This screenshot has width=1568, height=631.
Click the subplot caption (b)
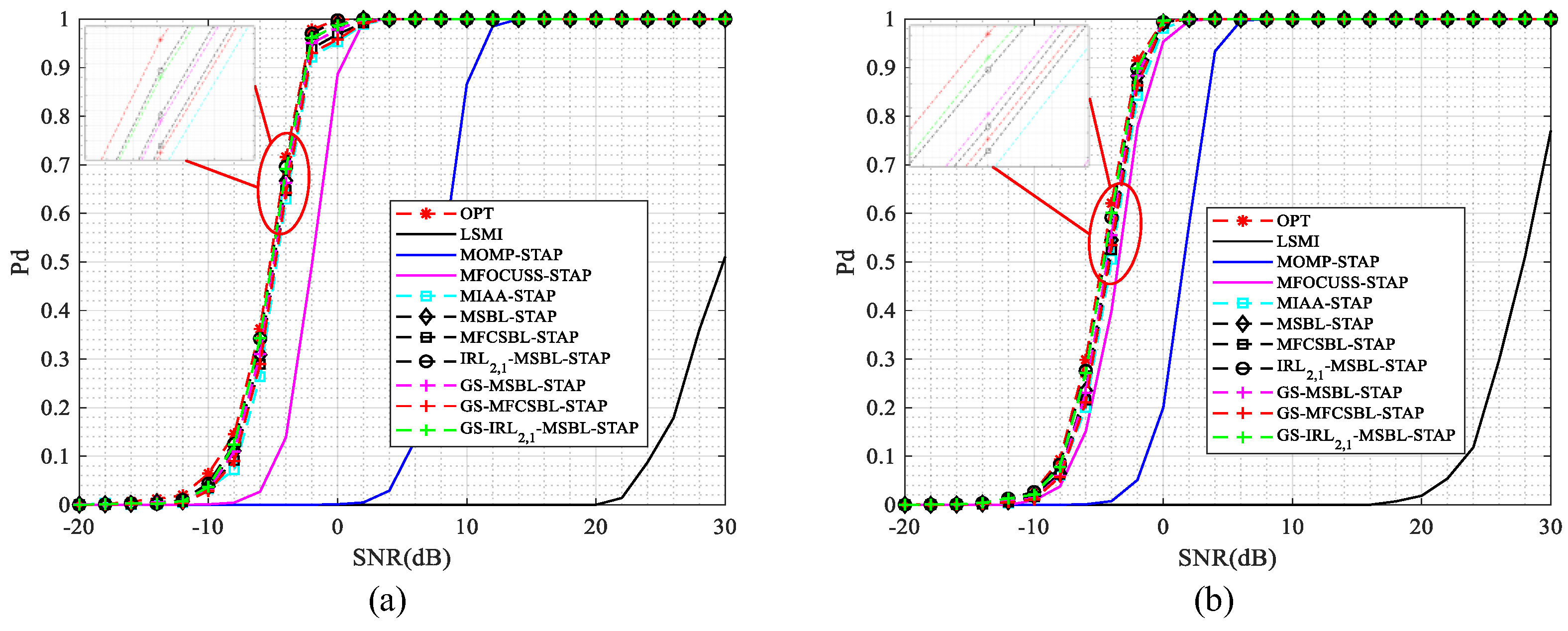click(x=1213, y=601)
